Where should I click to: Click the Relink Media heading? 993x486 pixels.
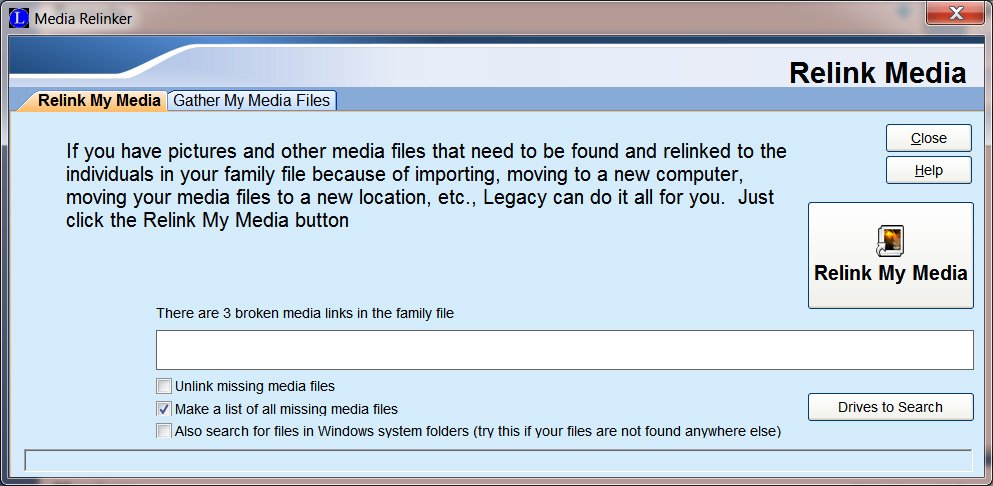coord(878,73)
